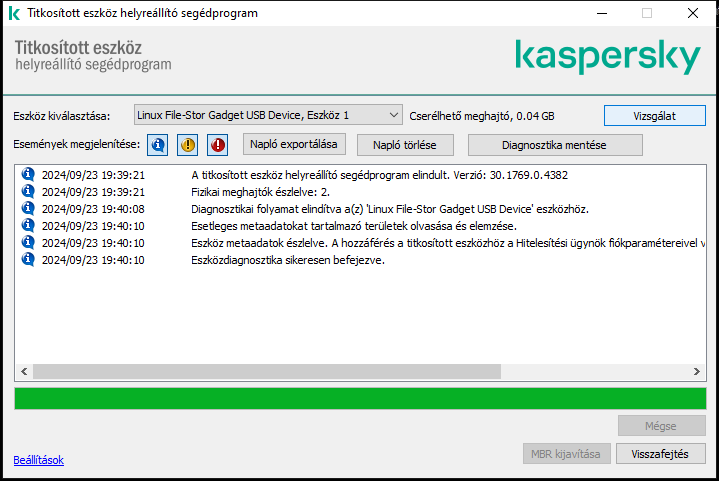Close the recovery utility window

(693, 13)
